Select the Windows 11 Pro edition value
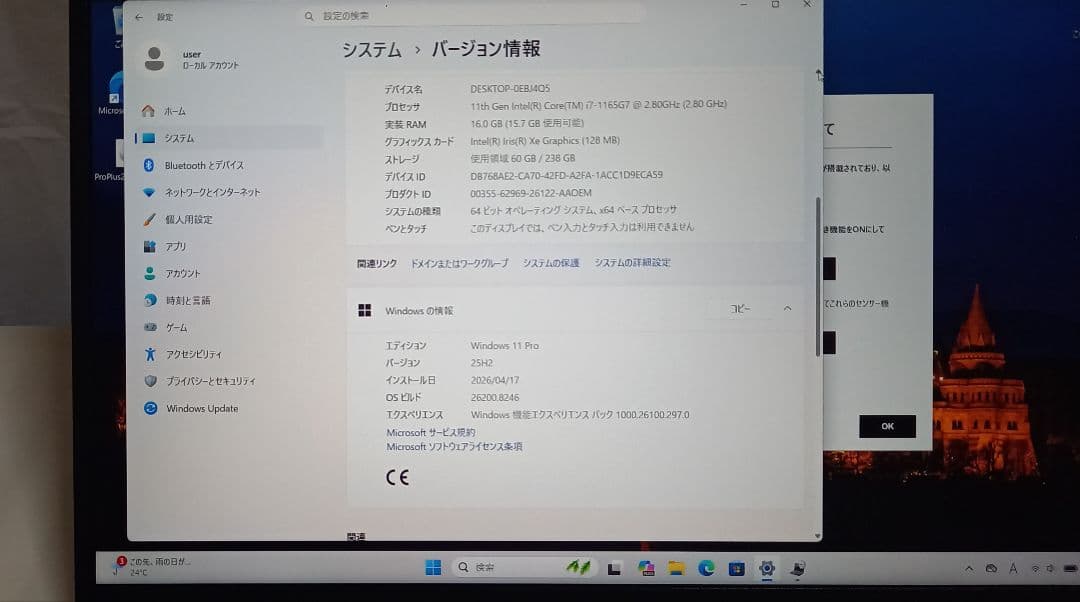Viewport: 1080px width, 602px height. 505,346
